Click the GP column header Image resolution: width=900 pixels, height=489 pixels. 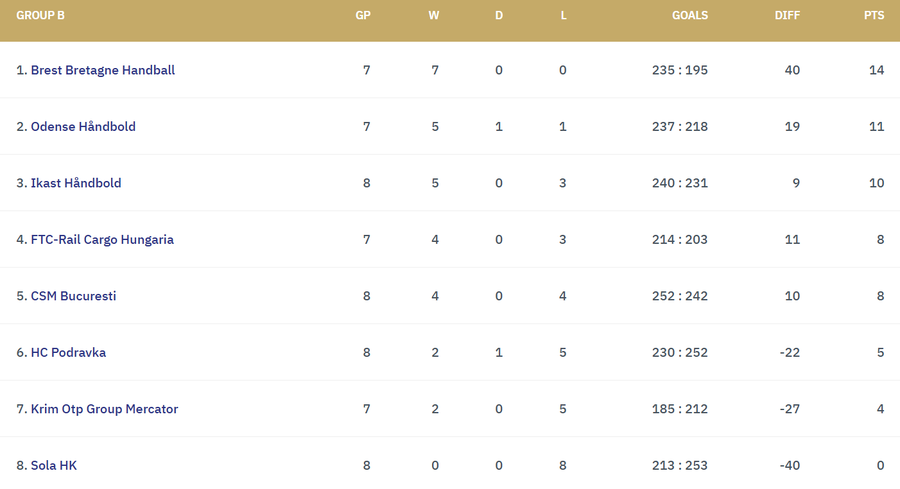[363, 16]
